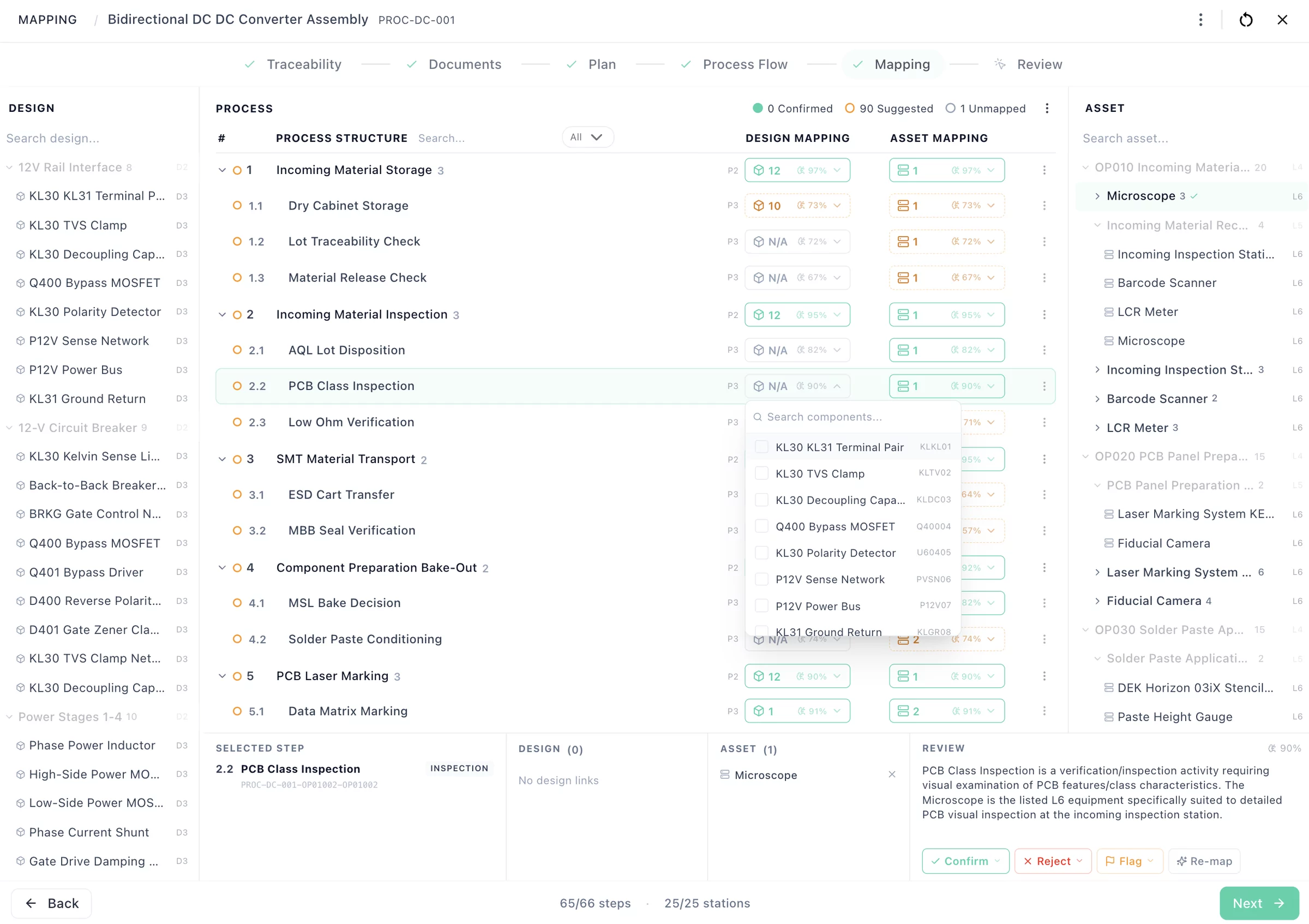Open the header three-dot options menu
This screenshot has height=924, width=1309.
click(x=1200, y=20)
